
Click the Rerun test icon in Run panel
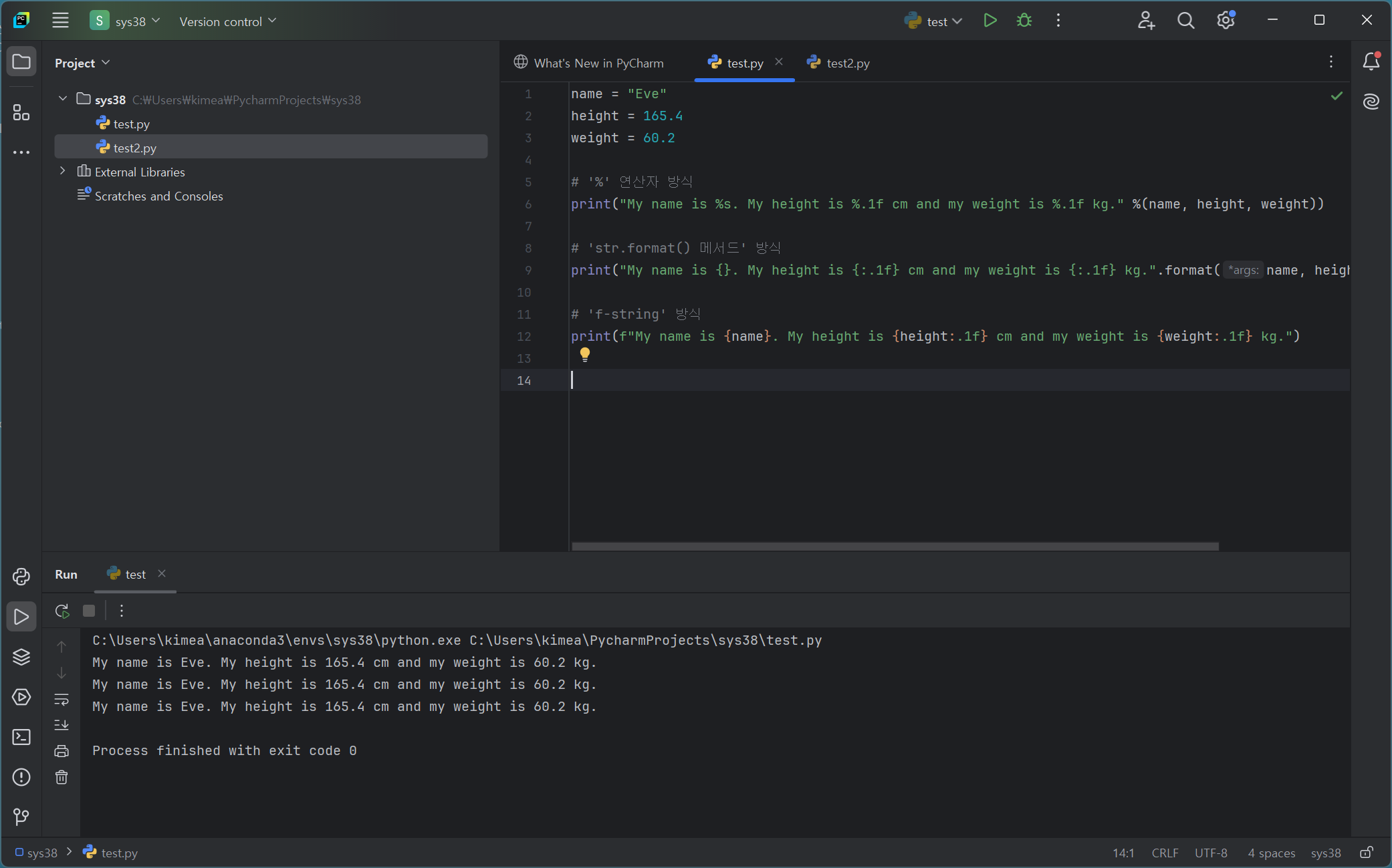pyautogui.click(x=62, y=611)
